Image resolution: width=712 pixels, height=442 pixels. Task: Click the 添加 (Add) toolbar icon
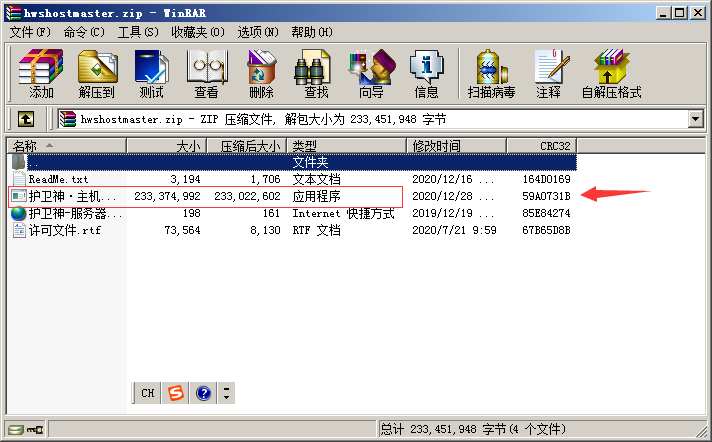click(41, 74)
